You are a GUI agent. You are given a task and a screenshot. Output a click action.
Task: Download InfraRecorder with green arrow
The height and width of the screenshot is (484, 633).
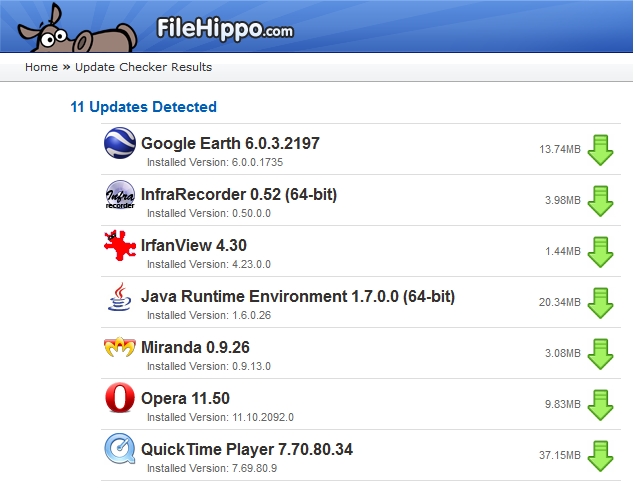pos(600,201)
